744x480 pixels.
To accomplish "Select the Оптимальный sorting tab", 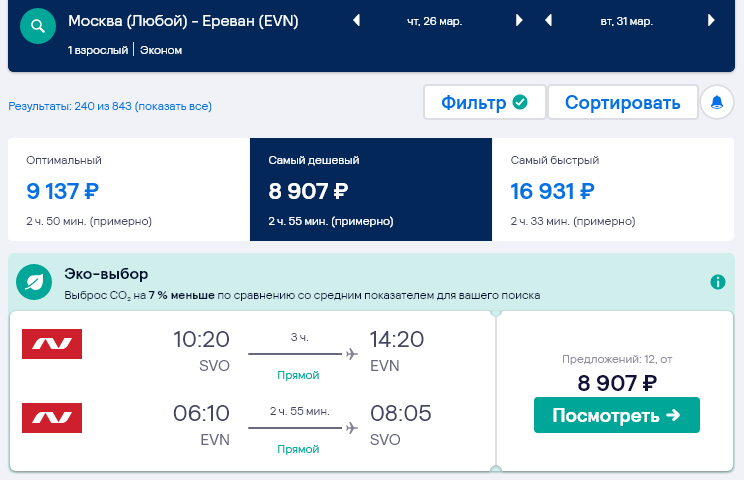I will pyautogui.click(x=128, y=190).
